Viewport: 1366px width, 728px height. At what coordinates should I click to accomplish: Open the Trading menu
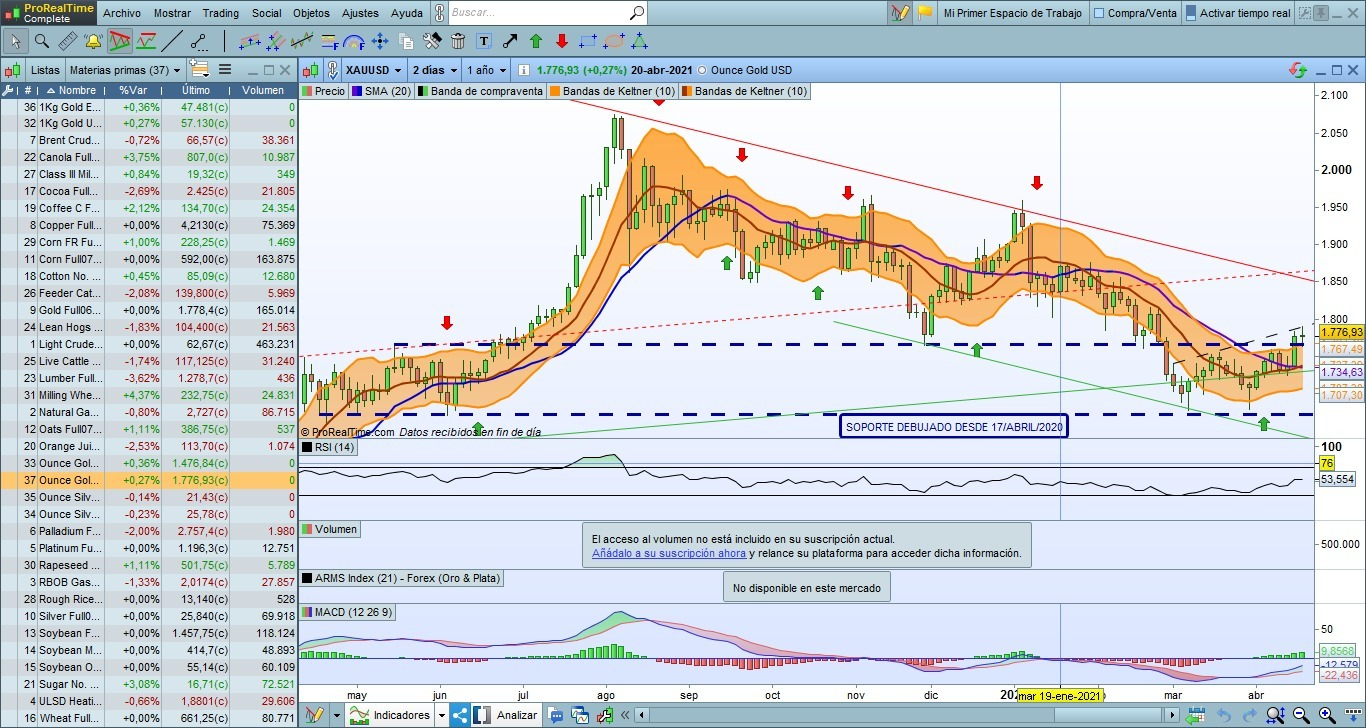tap(220, 14)
